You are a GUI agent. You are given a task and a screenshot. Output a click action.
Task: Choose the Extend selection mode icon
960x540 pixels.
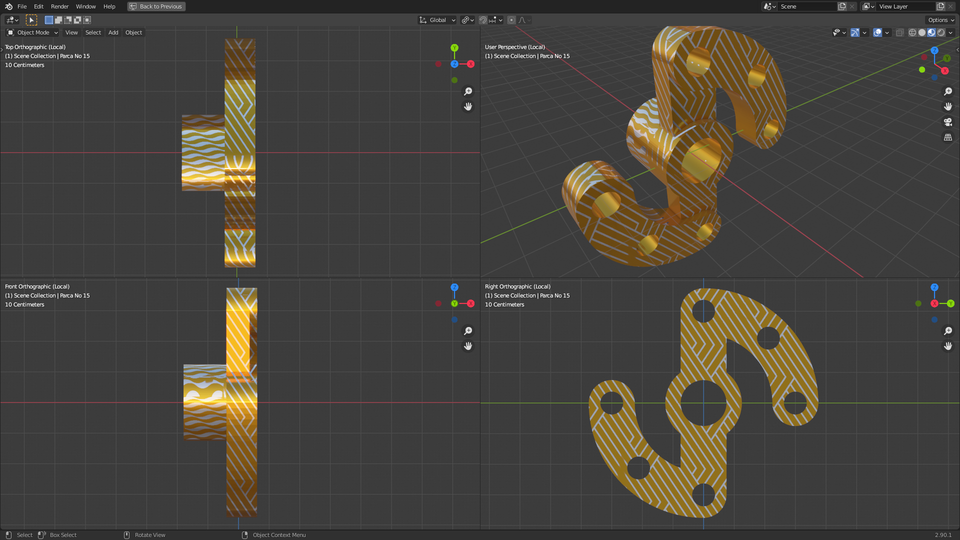(59, 20)
